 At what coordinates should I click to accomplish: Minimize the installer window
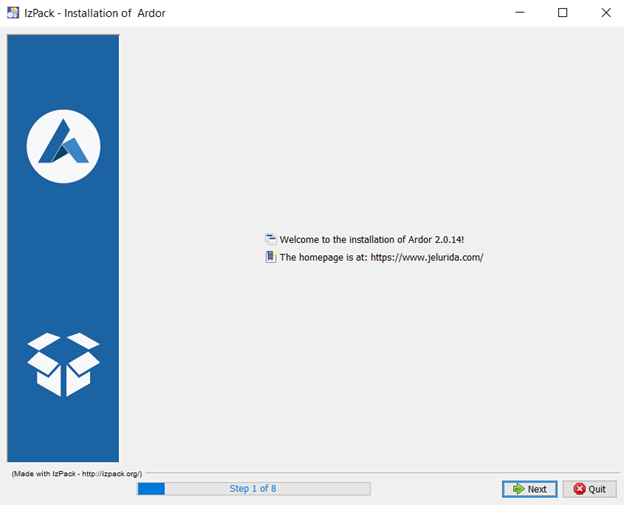tap(521, 13)
